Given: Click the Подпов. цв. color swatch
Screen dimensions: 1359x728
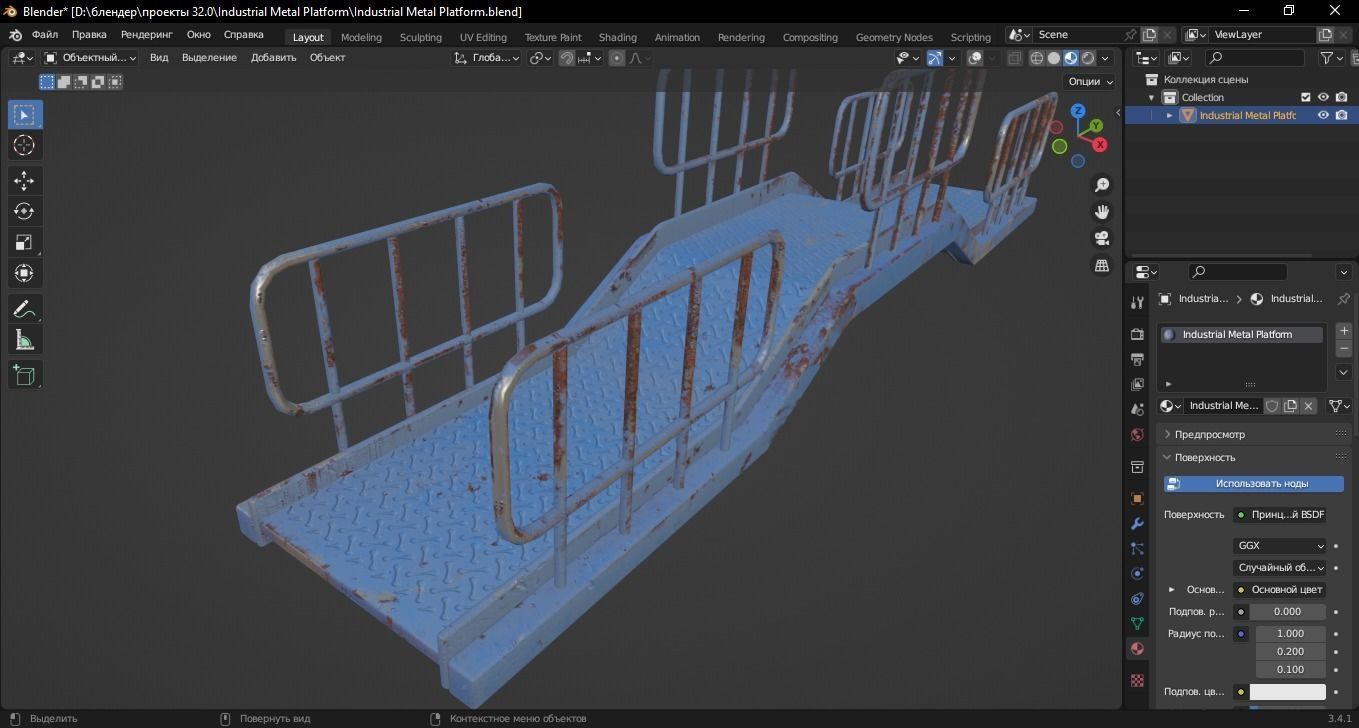Looking at the screenshot, I should tap(1290, 691).
